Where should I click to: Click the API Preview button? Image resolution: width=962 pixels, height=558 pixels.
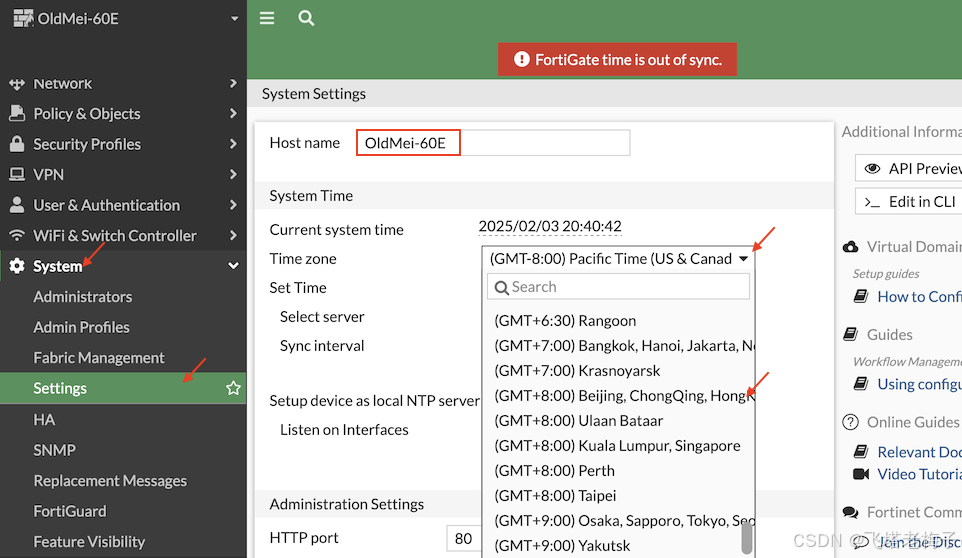(x=909, y=169)
